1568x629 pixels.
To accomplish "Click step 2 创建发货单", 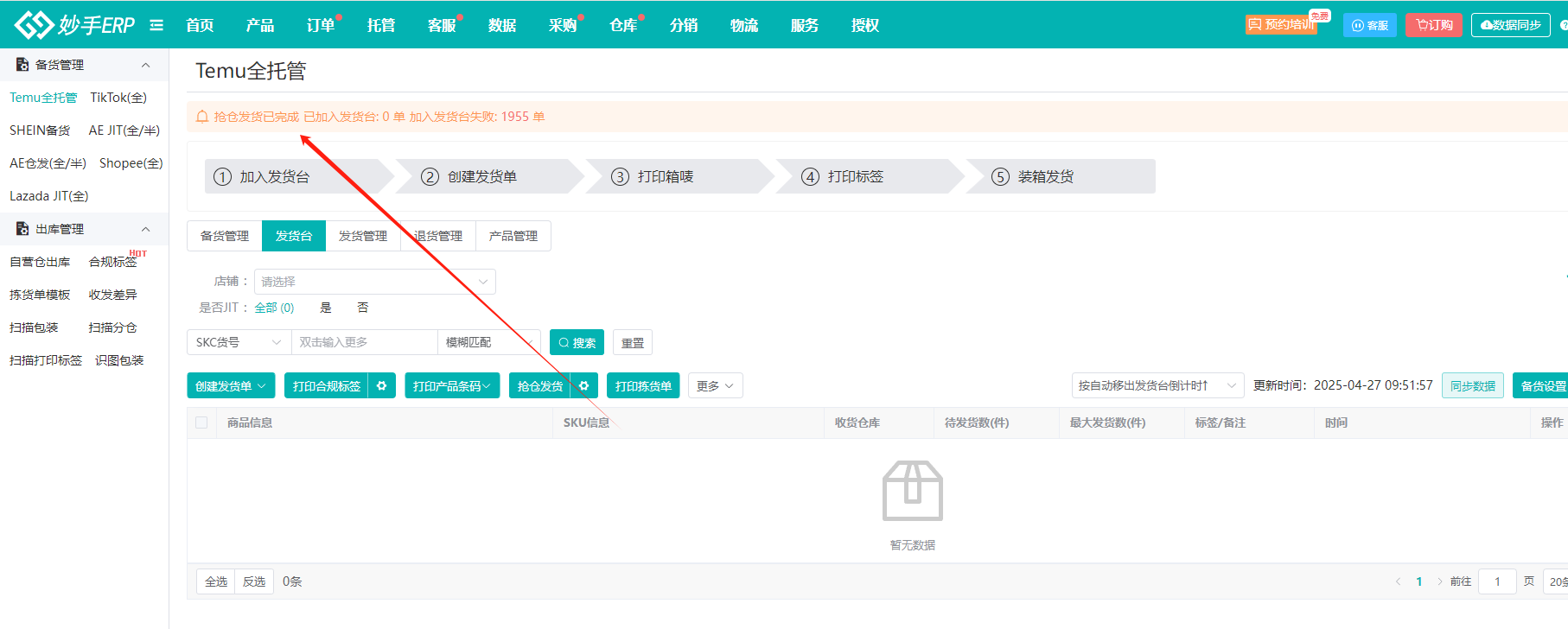I will tap(488, 176).
